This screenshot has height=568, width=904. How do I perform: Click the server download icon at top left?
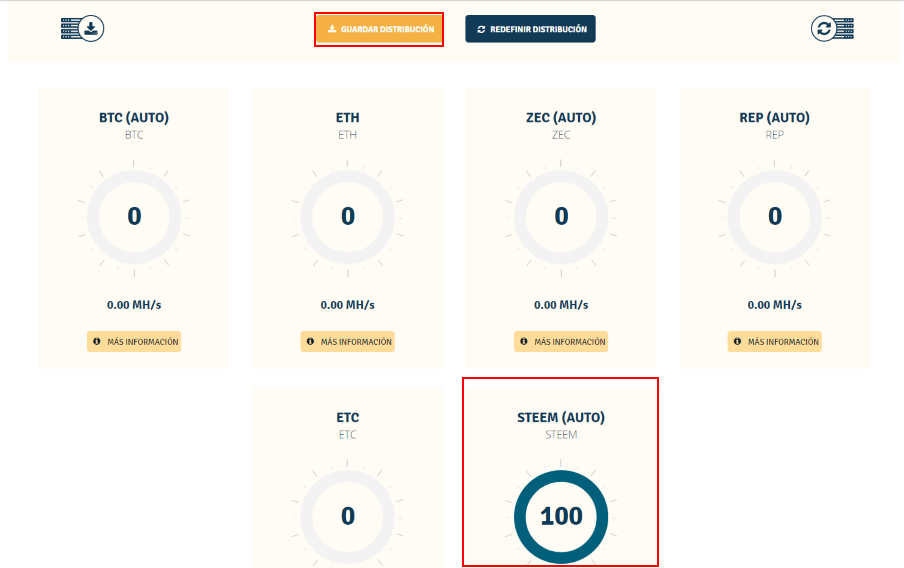pos(82,28)
